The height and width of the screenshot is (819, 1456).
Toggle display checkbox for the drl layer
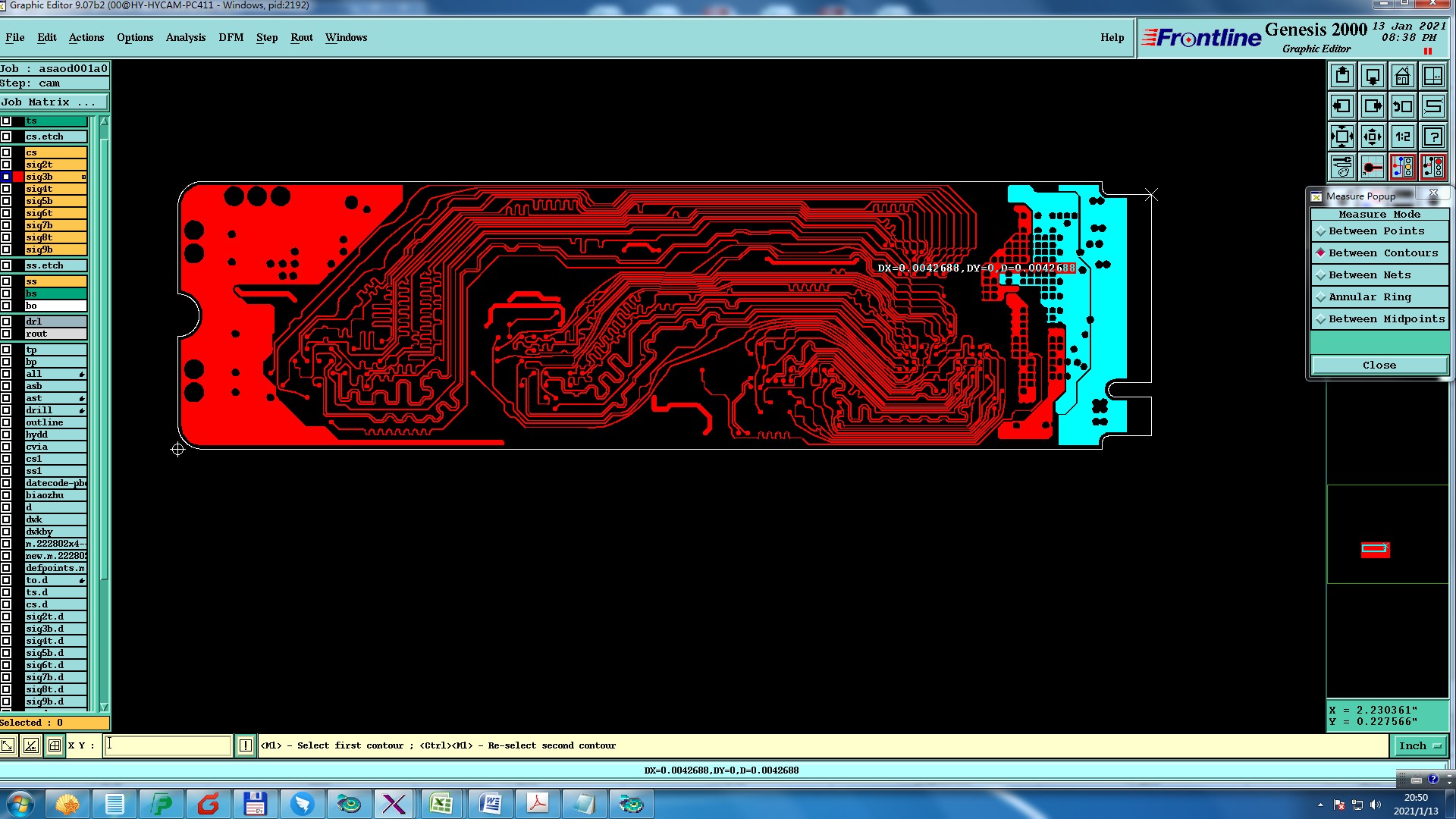pos(6,322)
